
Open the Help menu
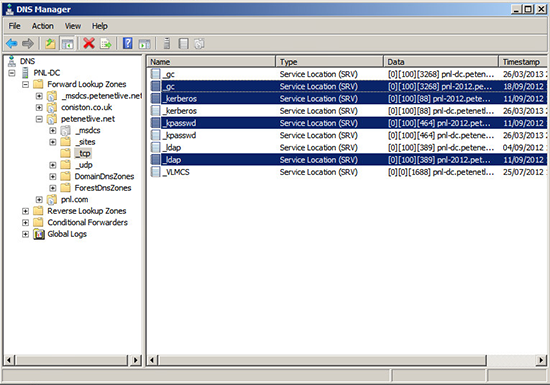click(100, 26)
